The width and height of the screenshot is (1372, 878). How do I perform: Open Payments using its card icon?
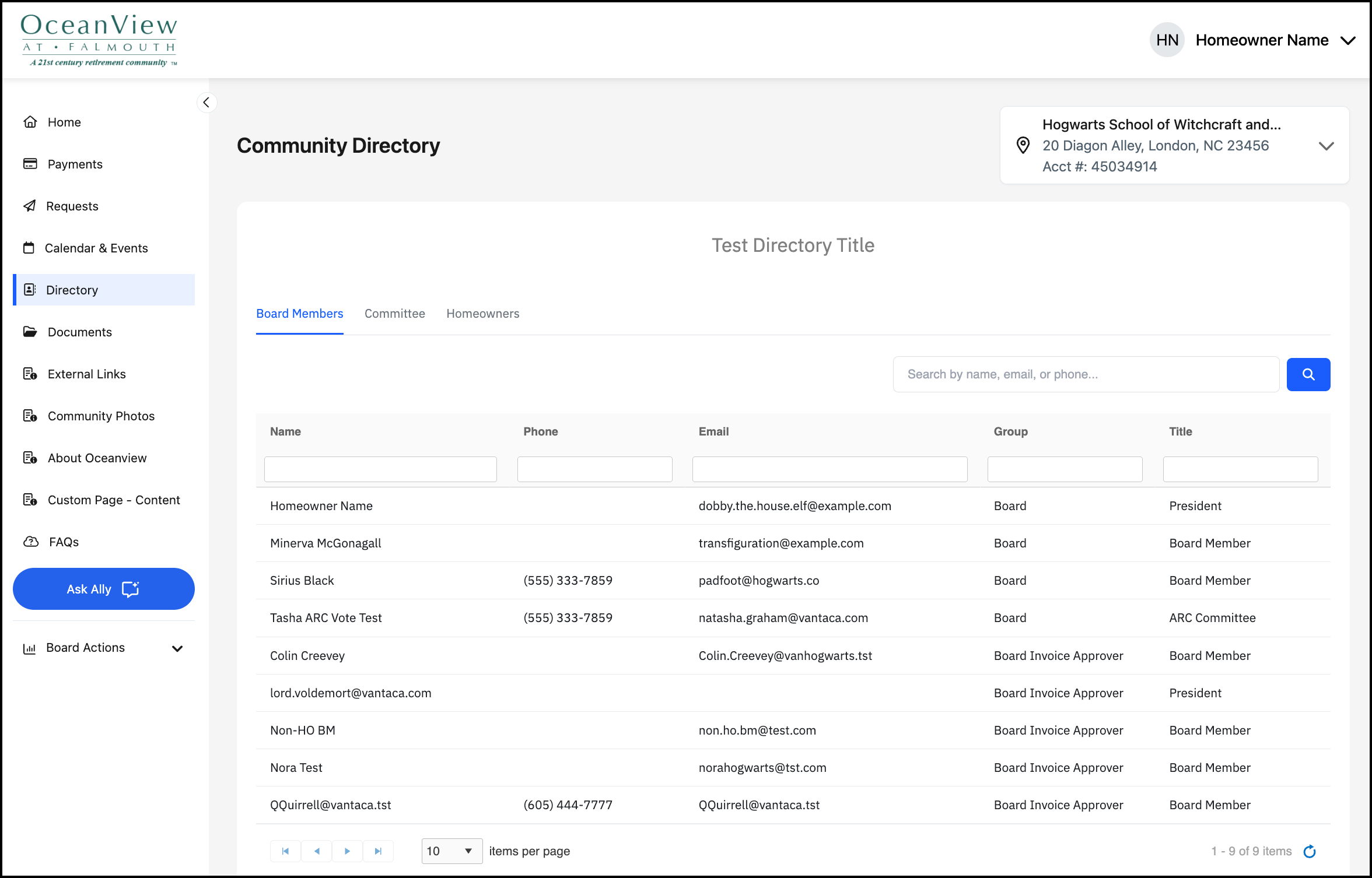30,164
